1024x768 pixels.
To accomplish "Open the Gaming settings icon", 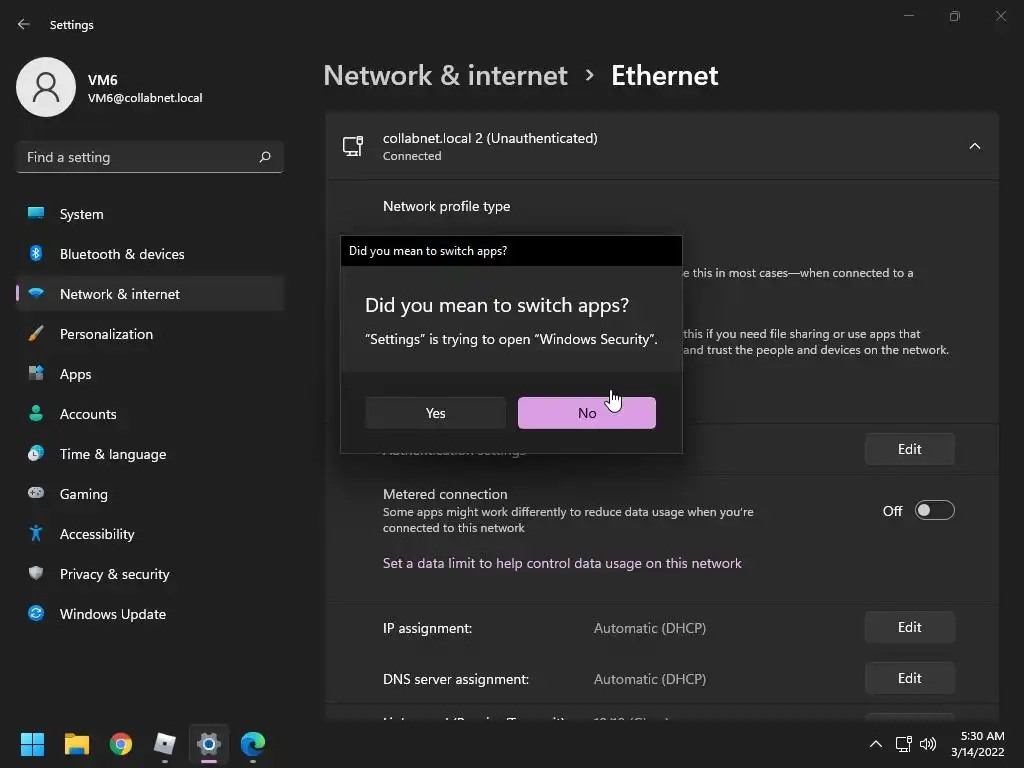I will point(36,494).
